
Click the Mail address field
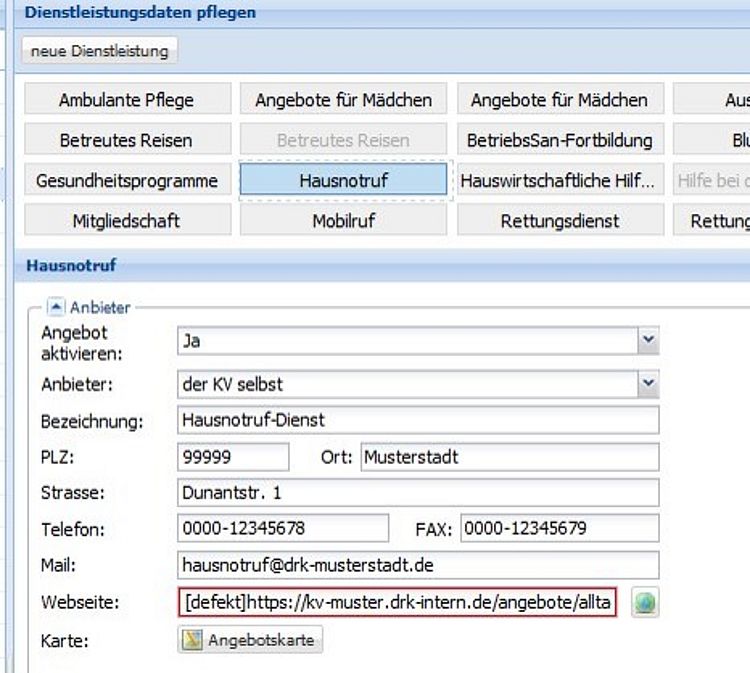[x=417, y=565]
